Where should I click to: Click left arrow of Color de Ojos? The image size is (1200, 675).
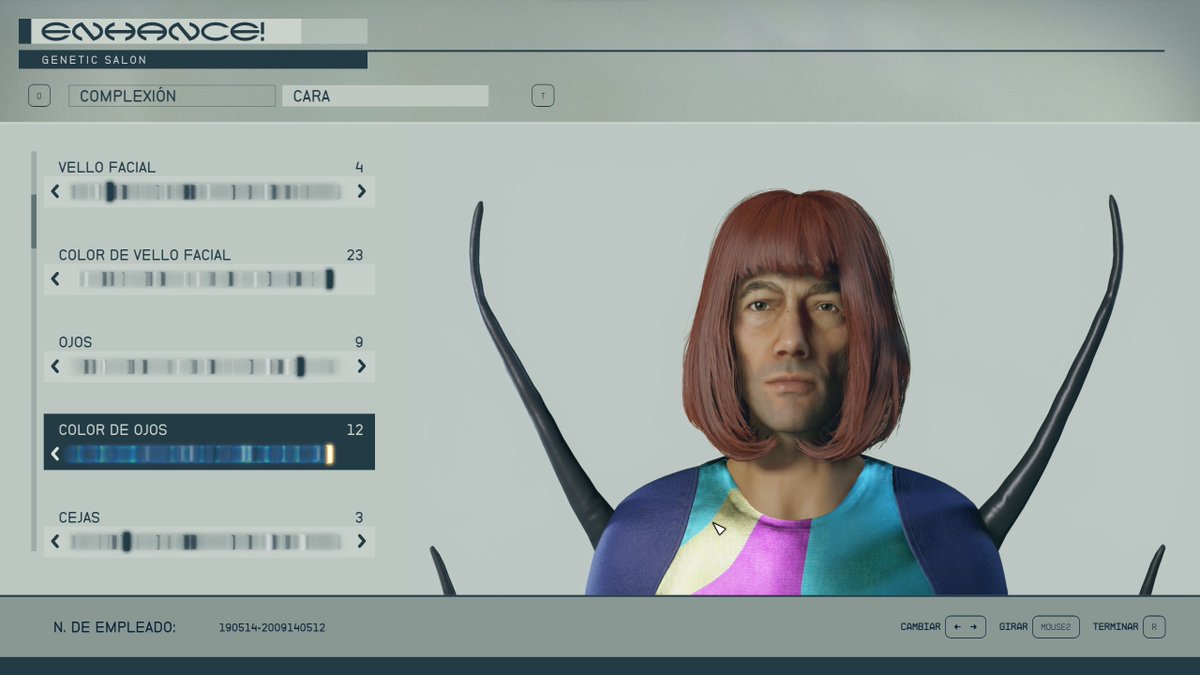click(x=55, y=454)
